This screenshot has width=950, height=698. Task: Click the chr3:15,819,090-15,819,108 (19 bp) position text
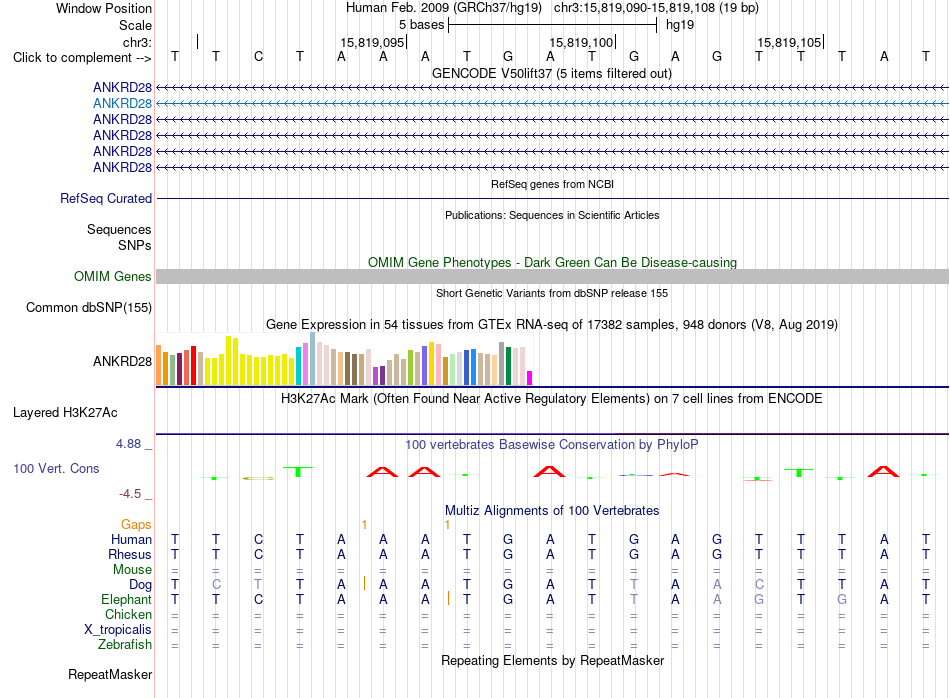(x=656, y=8)
